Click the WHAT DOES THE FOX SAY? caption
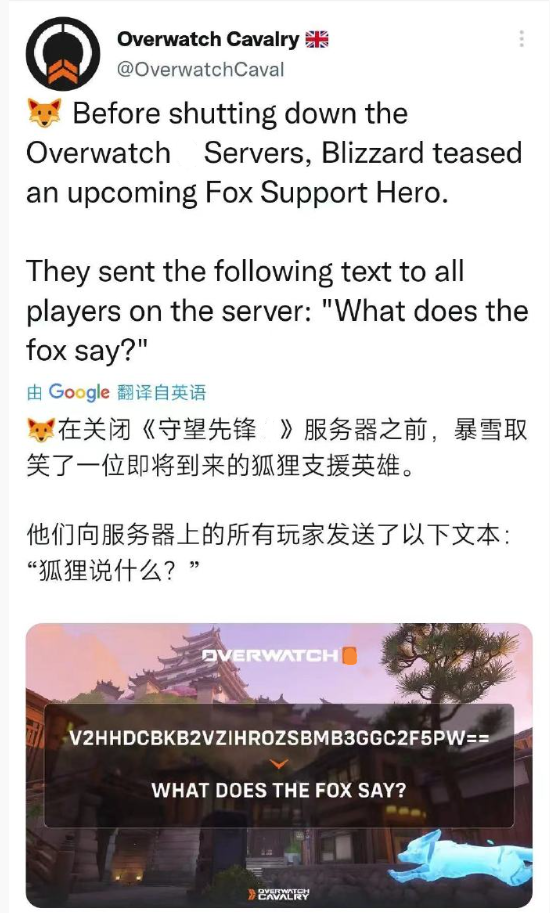The width and height of the screenshot is (550, 913). (279, 790)
